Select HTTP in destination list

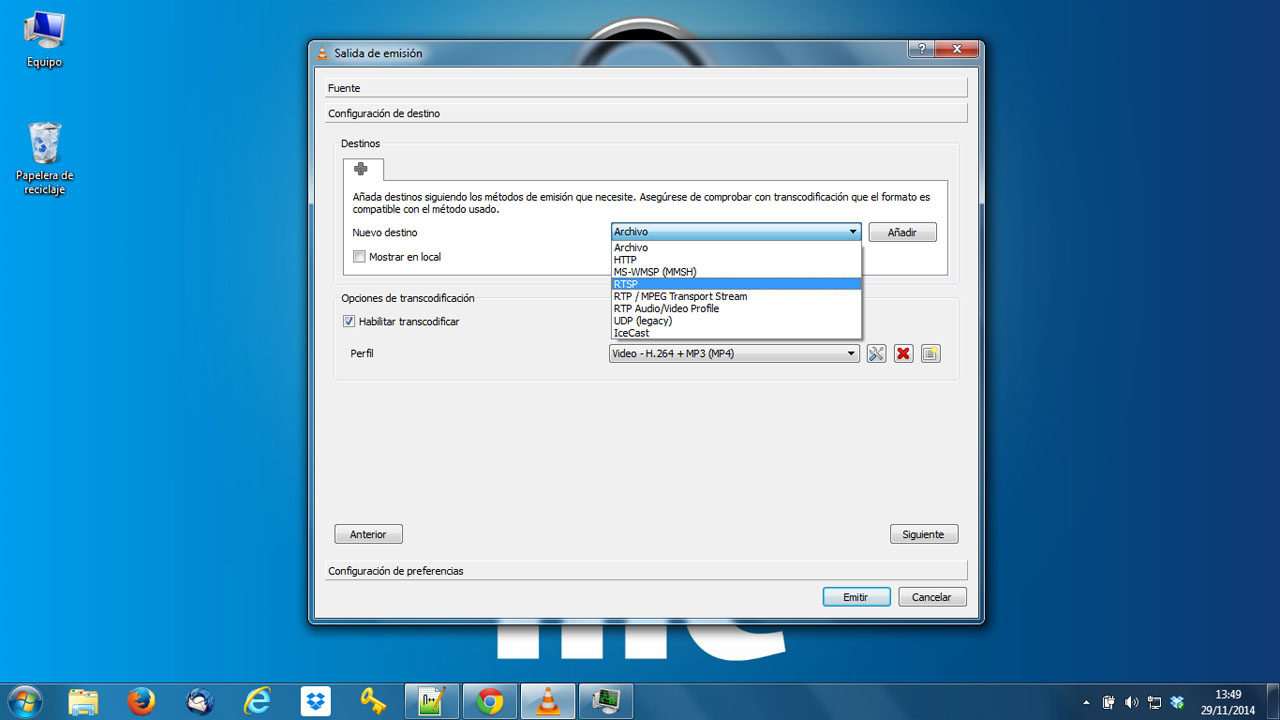pos(736,259)
